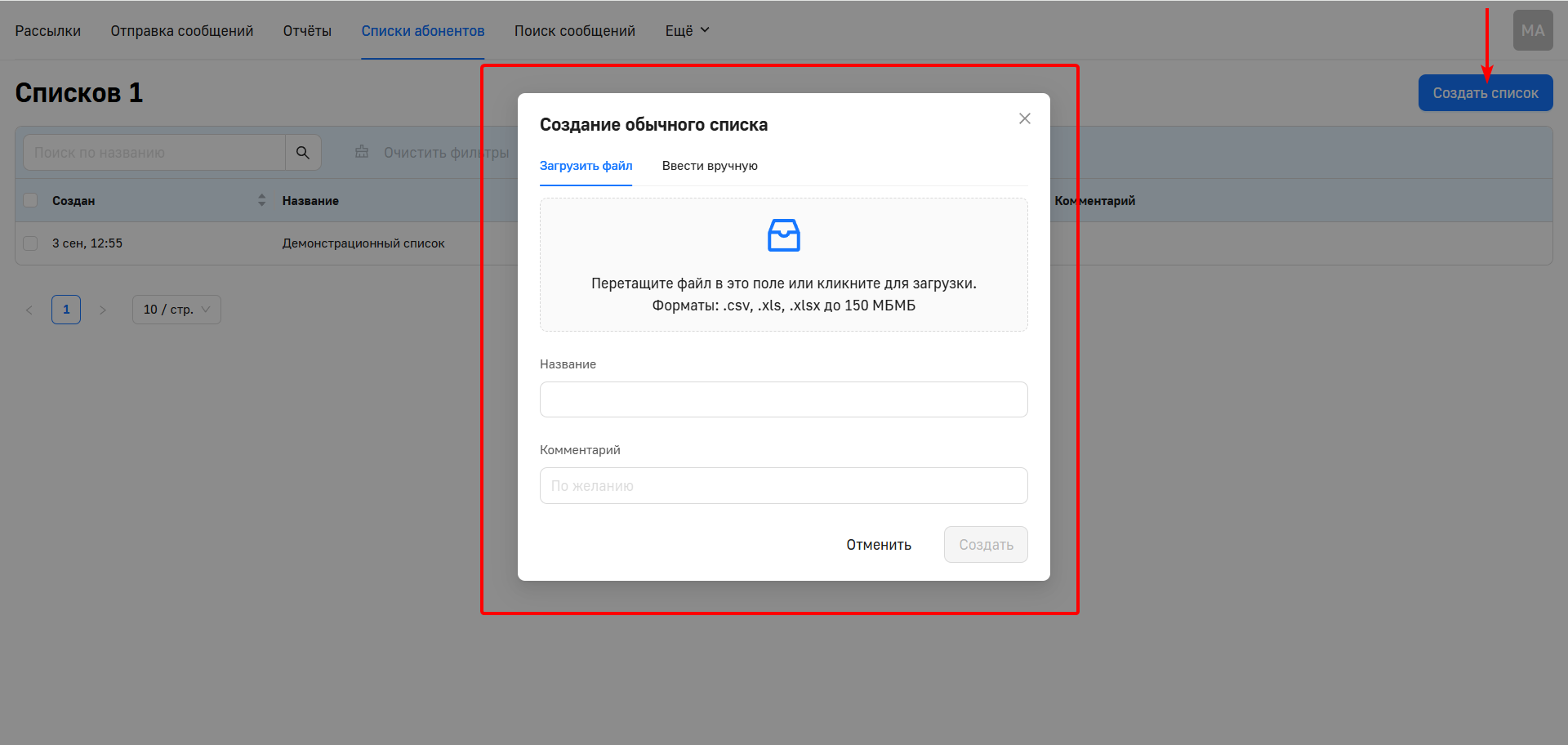The image size is (1568, 745).
Task: Click the calendar icon next to Очистить фильтры
Action: coord(361,152)
